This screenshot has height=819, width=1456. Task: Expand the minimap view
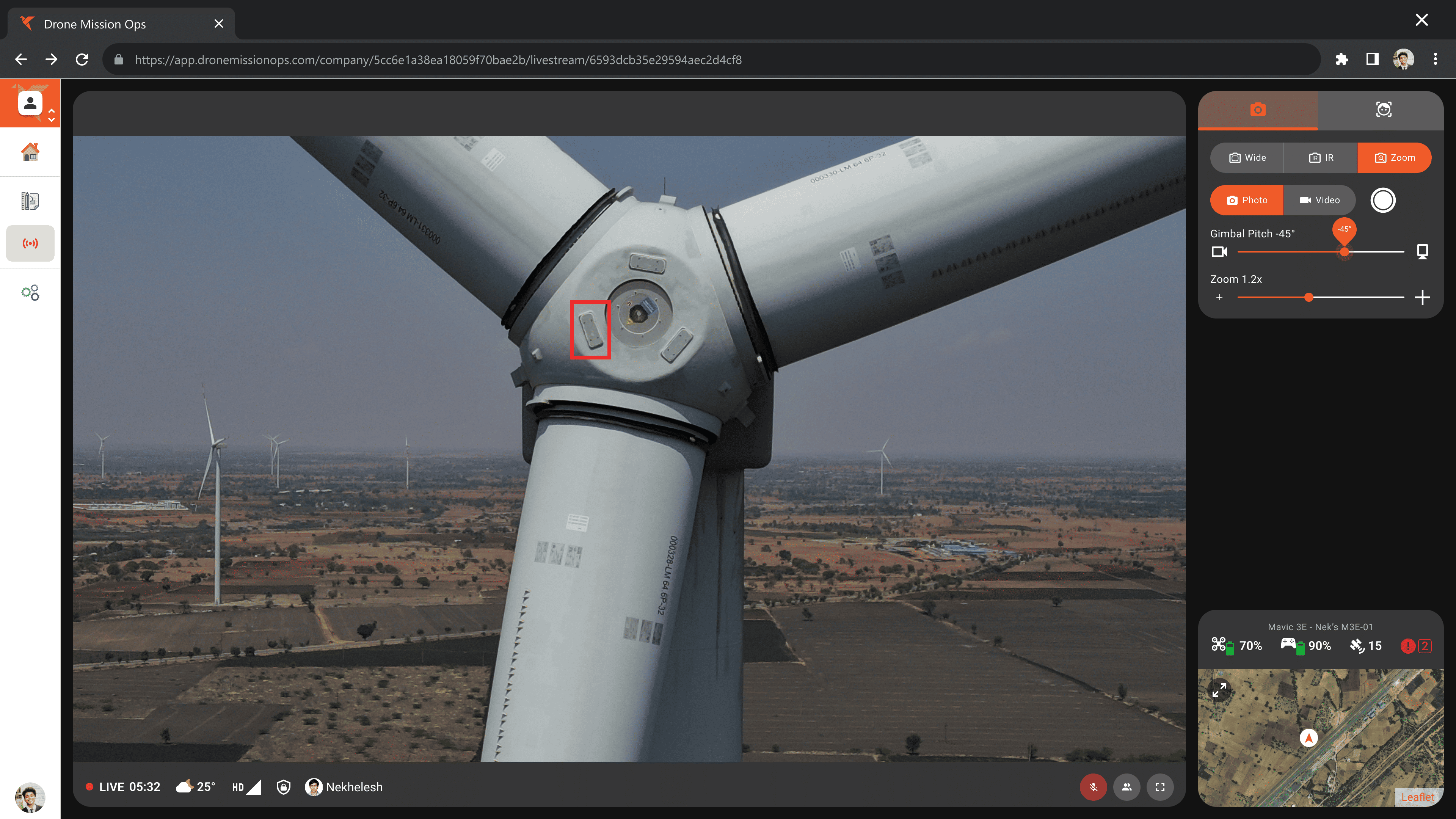click(1219, 690)
